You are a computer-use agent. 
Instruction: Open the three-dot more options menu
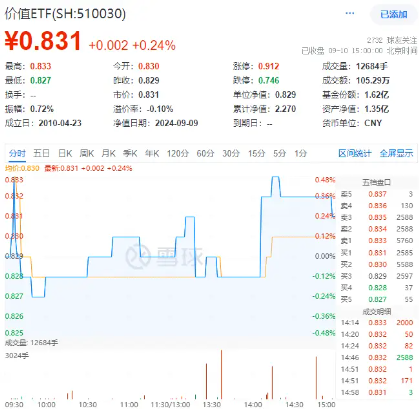point(350,13)
